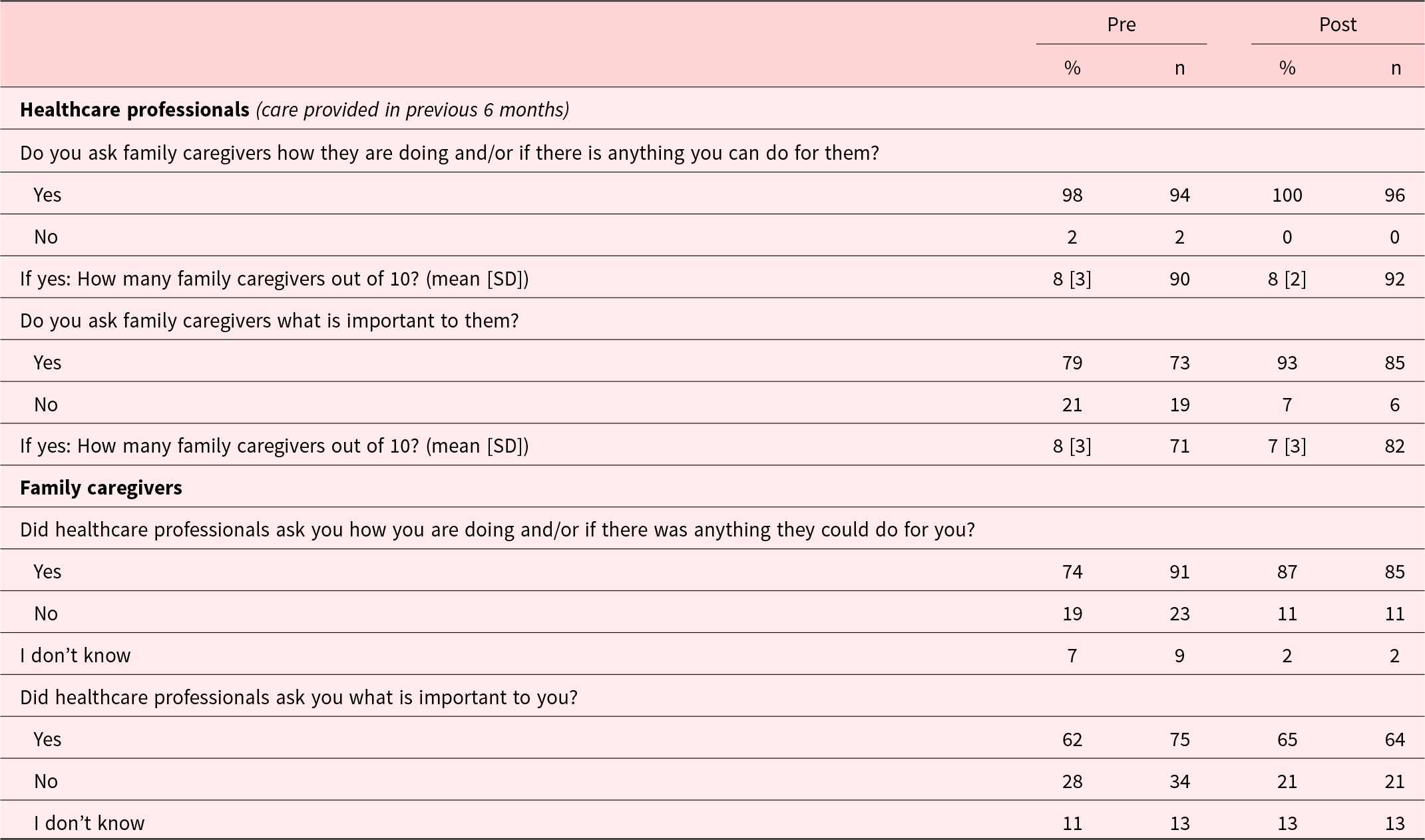Click the Pre column group header

click(x=1121, y=25)
